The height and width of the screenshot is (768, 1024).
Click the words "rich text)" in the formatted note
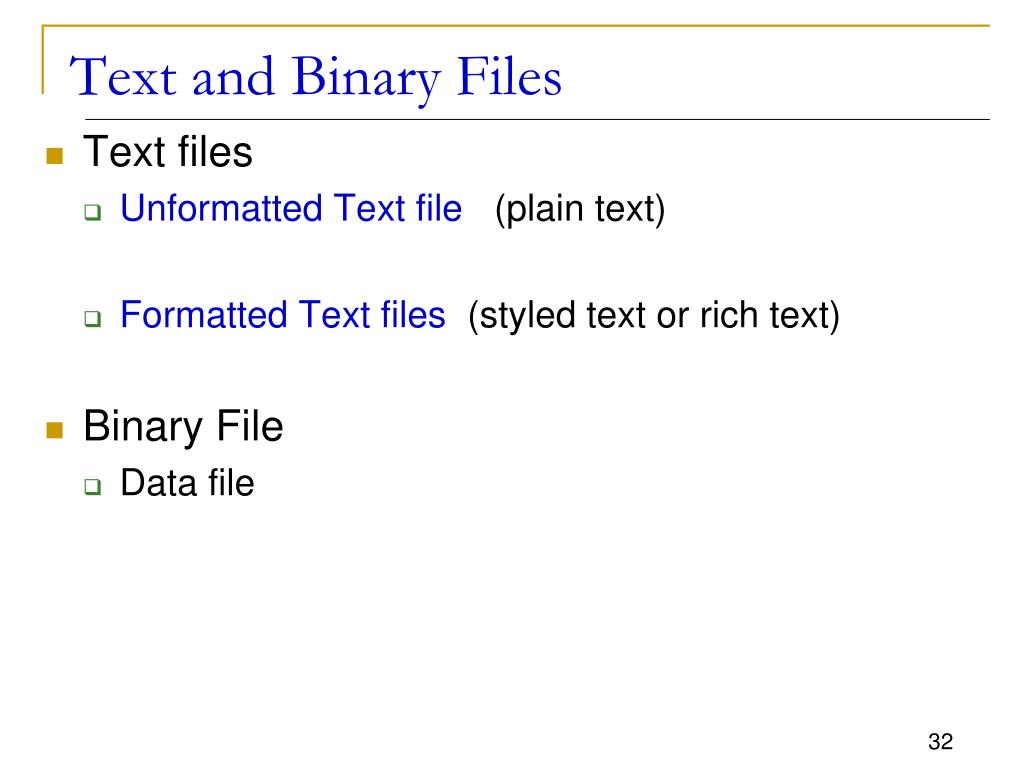pos(770,316)
